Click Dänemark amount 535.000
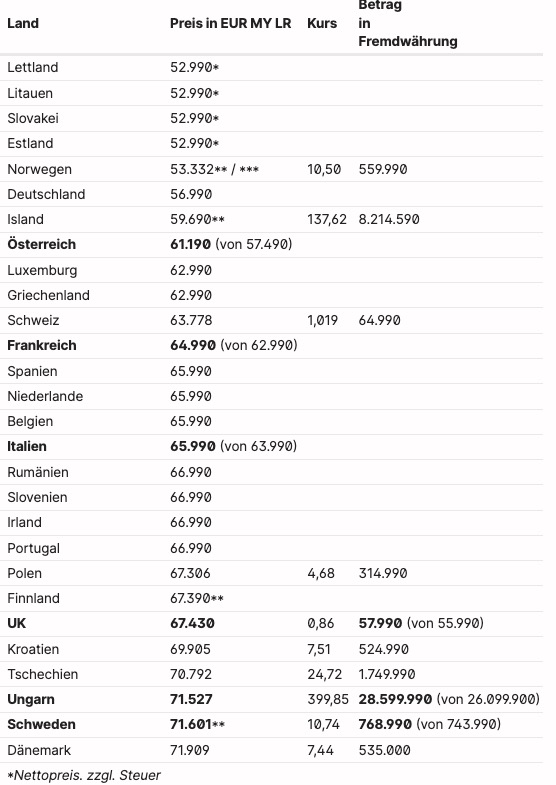The image size is (556, 785). point(384,750)
